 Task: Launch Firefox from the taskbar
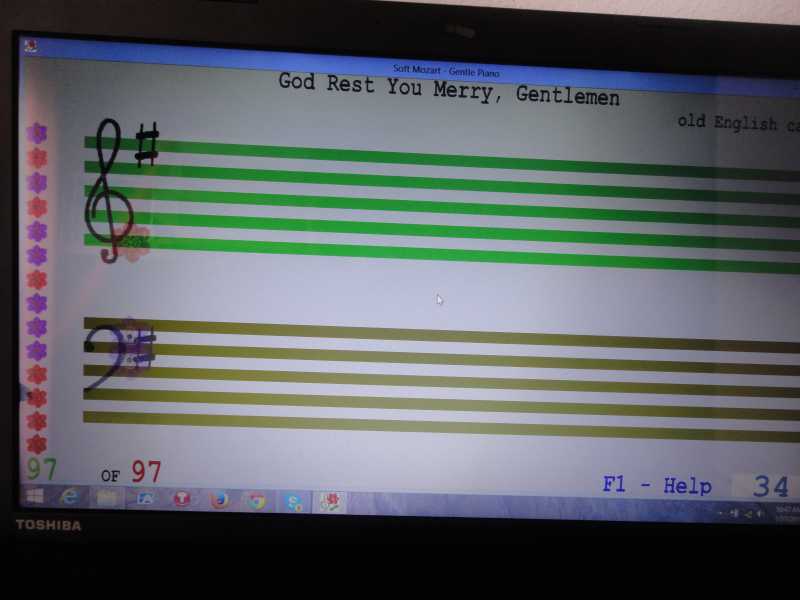[x=219, y=500]
